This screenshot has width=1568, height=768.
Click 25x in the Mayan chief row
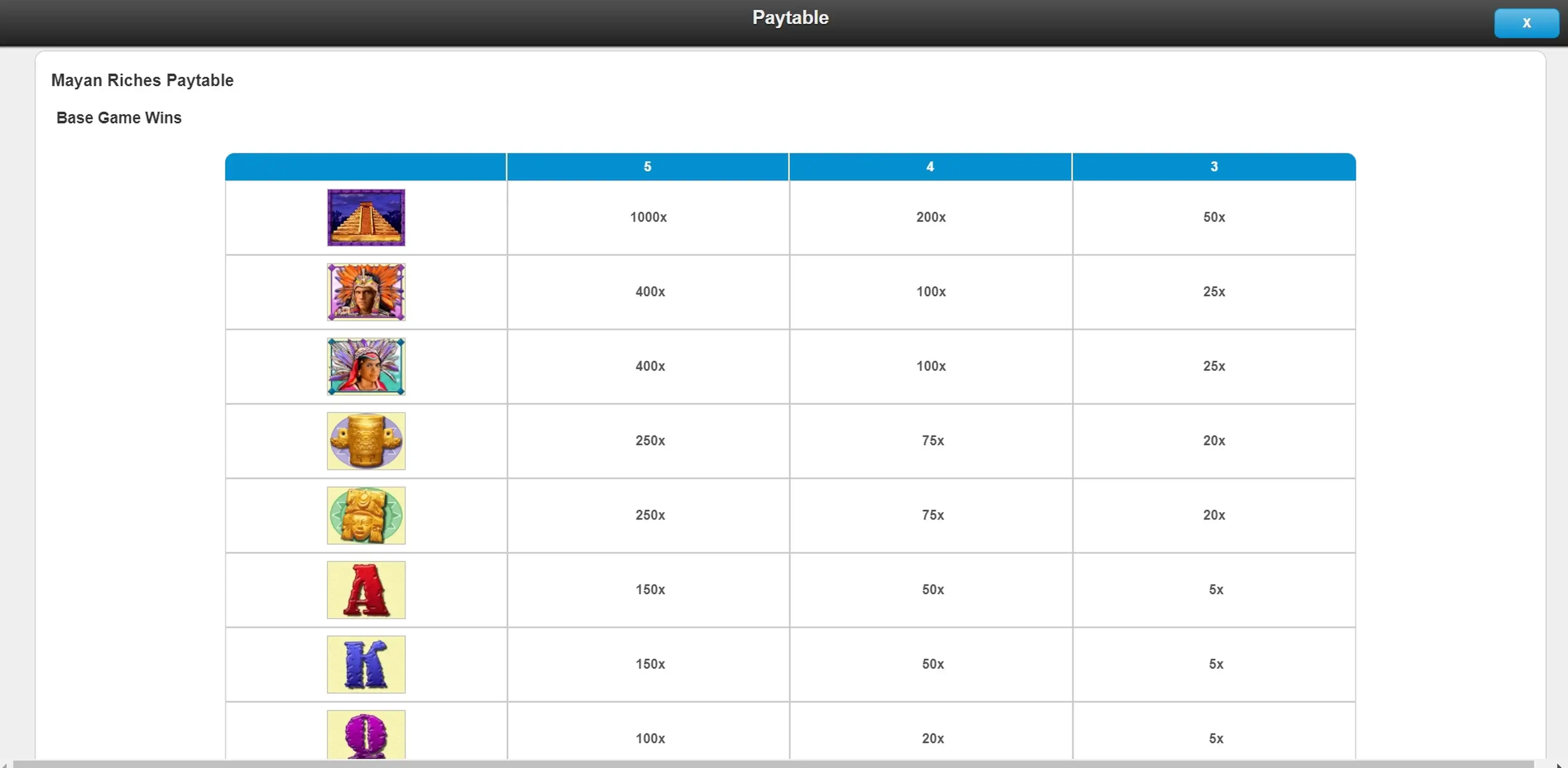(x=1214, y=291)
